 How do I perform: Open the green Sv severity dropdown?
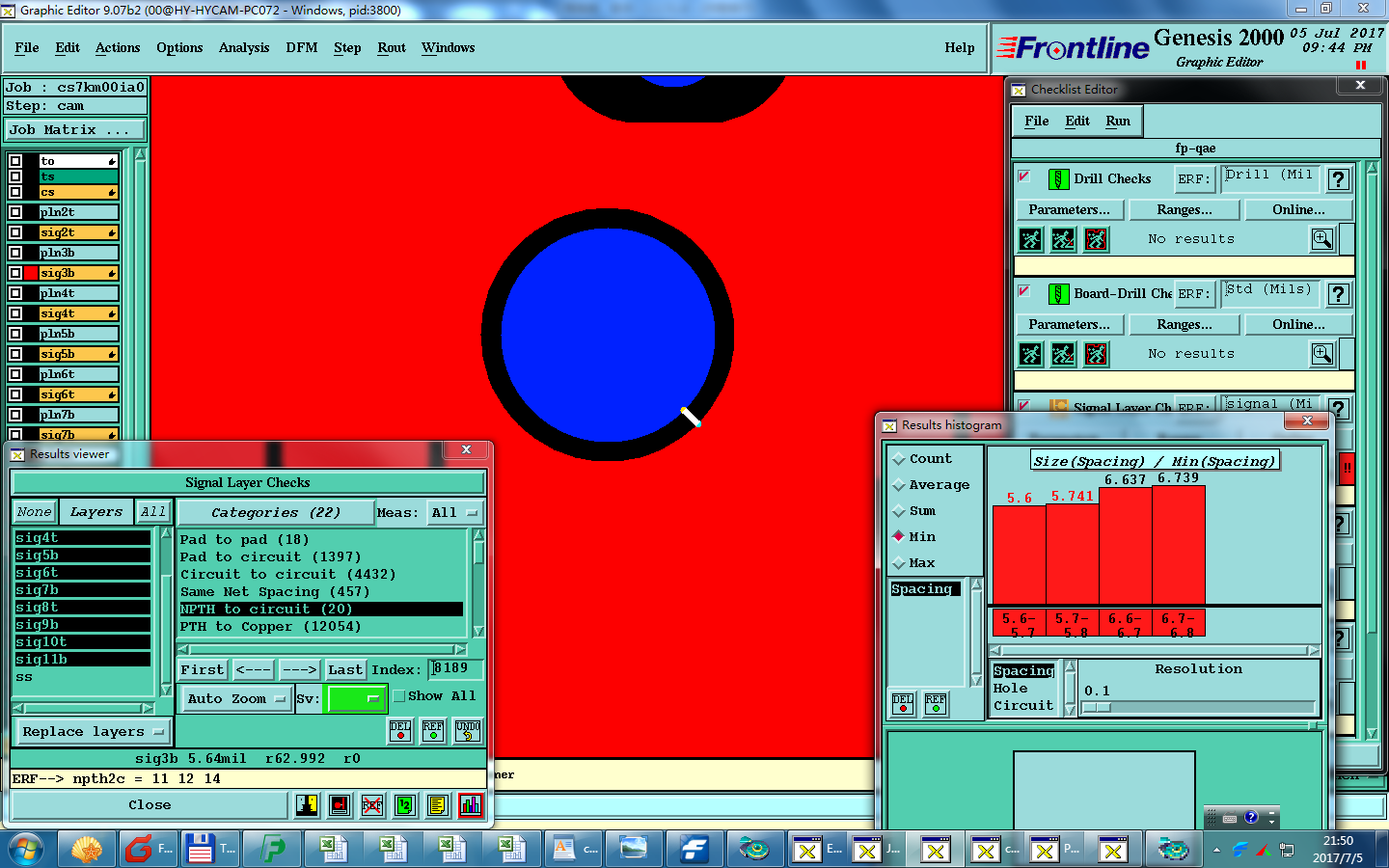[356, 699]
